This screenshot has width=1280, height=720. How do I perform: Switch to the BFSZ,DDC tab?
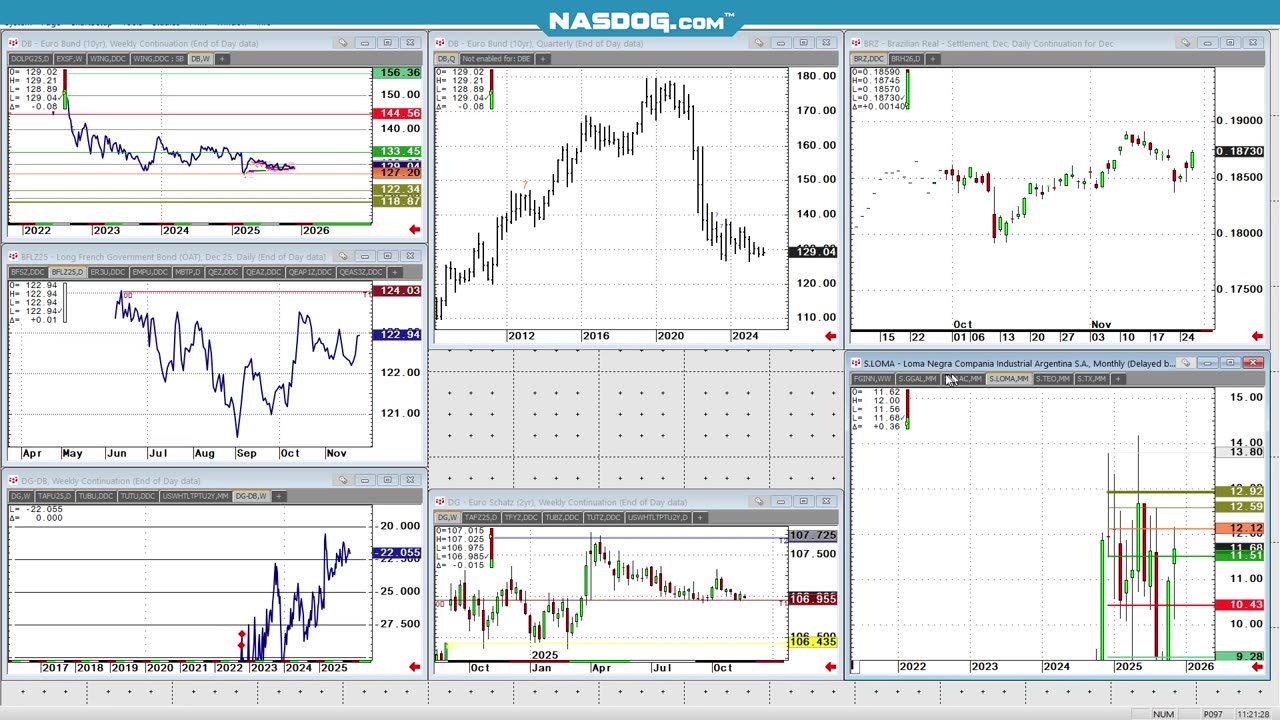(x=28, y=272)
